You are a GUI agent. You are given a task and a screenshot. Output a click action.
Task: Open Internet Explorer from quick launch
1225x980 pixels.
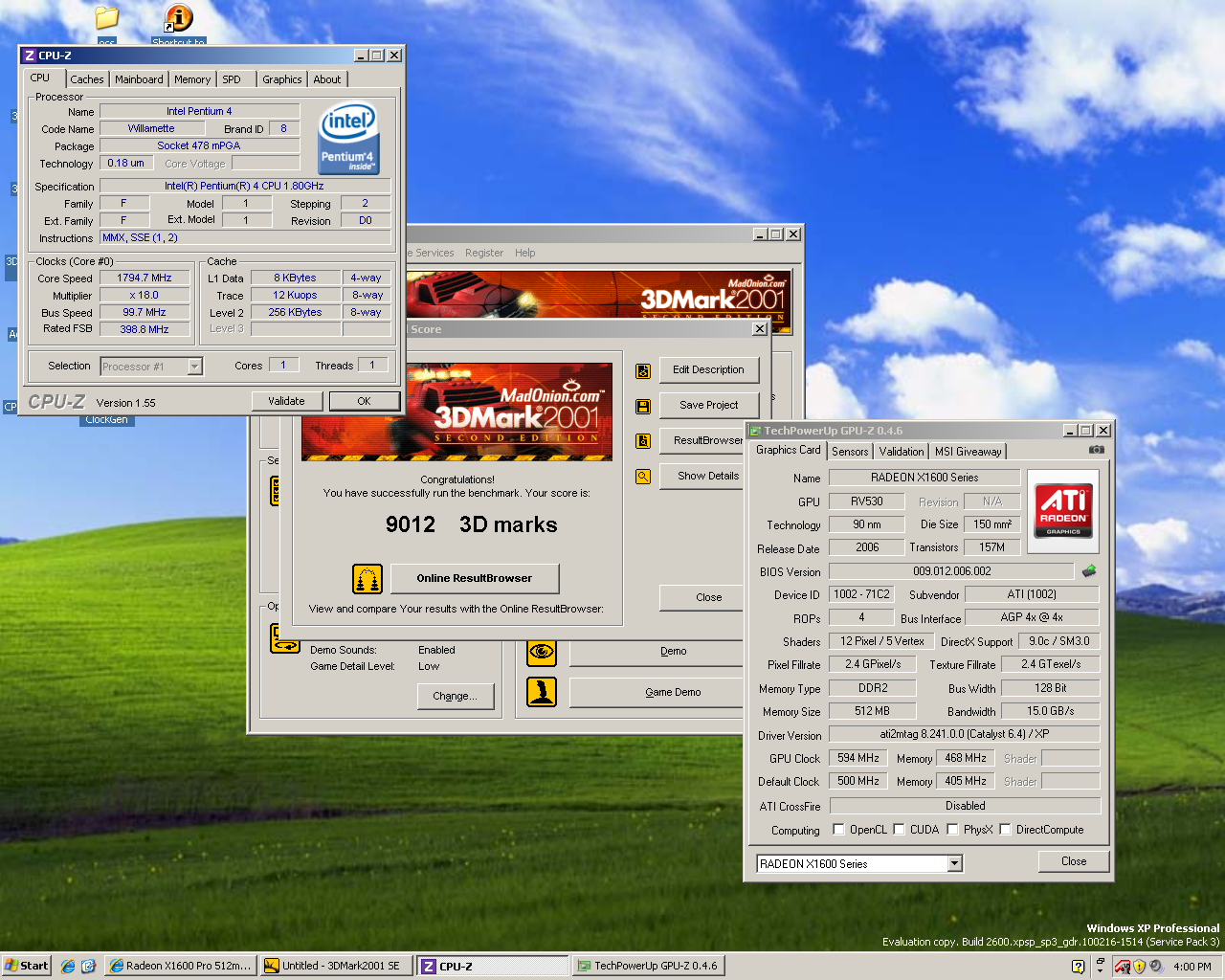(x=68, y=967)
